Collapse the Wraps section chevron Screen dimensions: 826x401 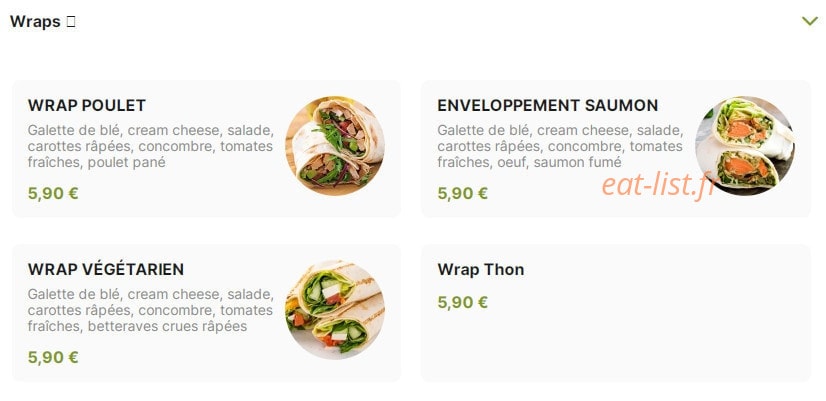[810, 21]
